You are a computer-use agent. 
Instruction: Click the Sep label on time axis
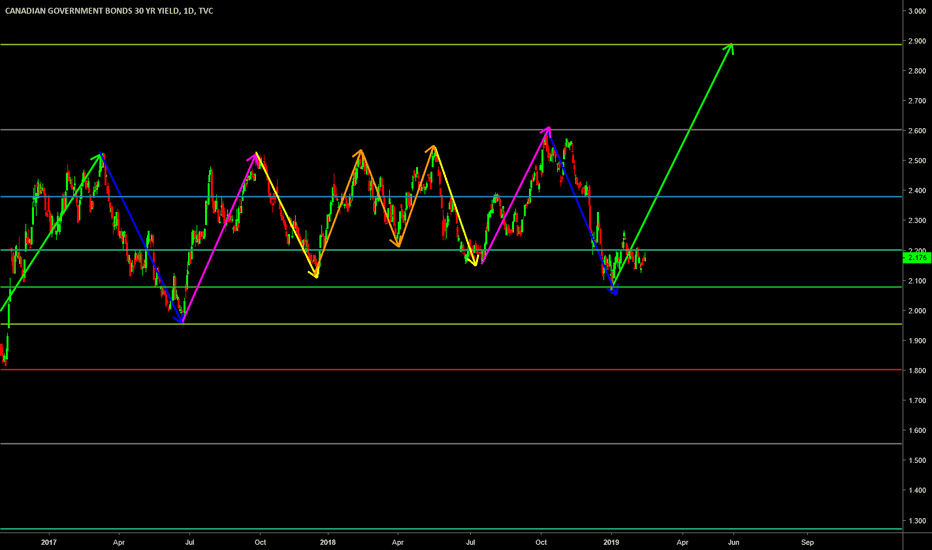807,542
